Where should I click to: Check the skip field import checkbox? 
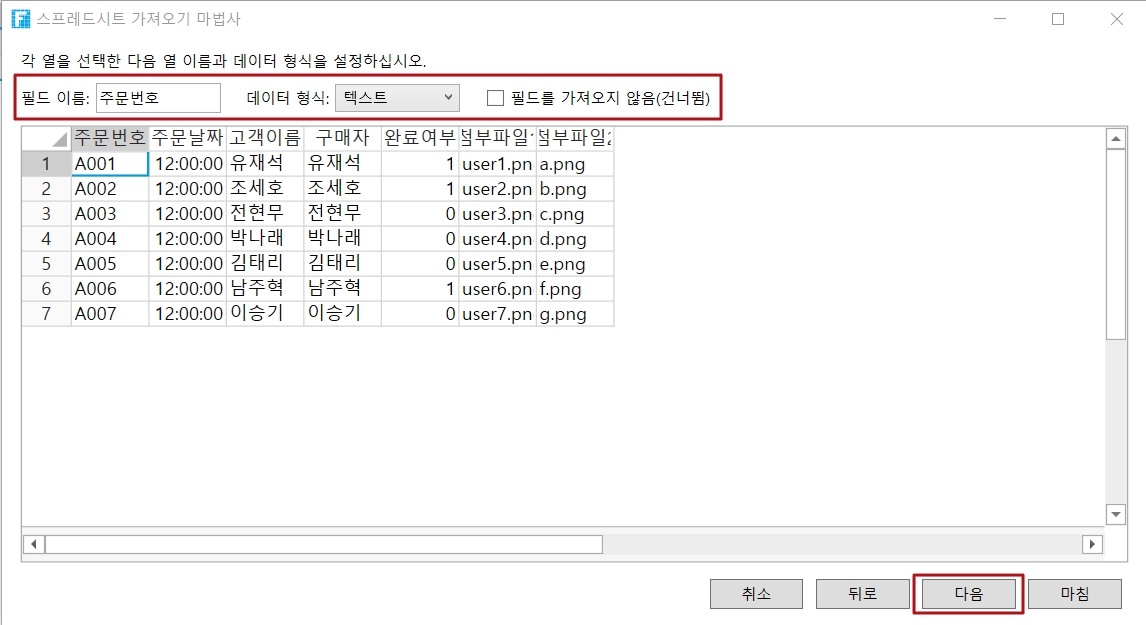point(495,98)
